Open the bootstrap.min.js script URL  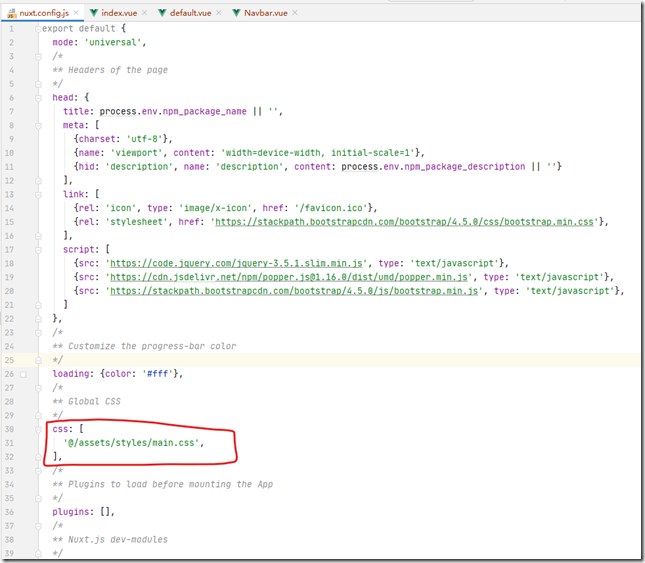tap(294, 291)
